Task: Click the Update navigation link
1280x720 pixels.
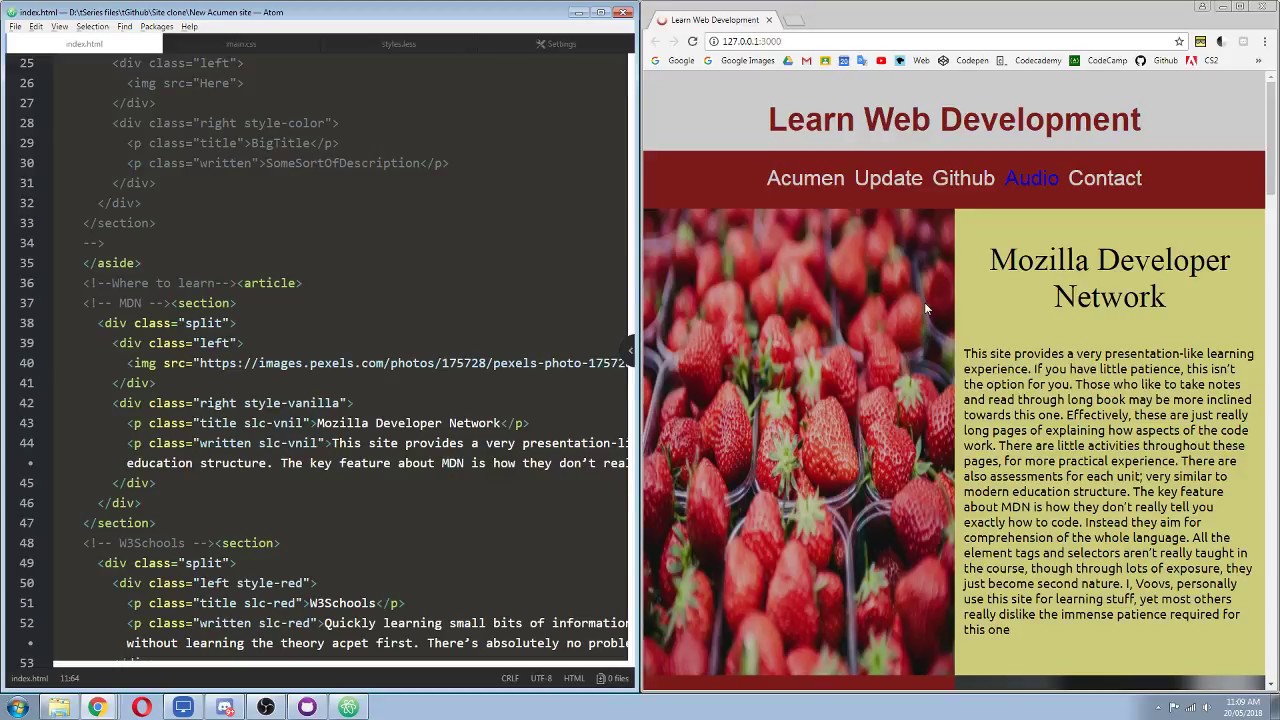Action: tap(888, 178)
